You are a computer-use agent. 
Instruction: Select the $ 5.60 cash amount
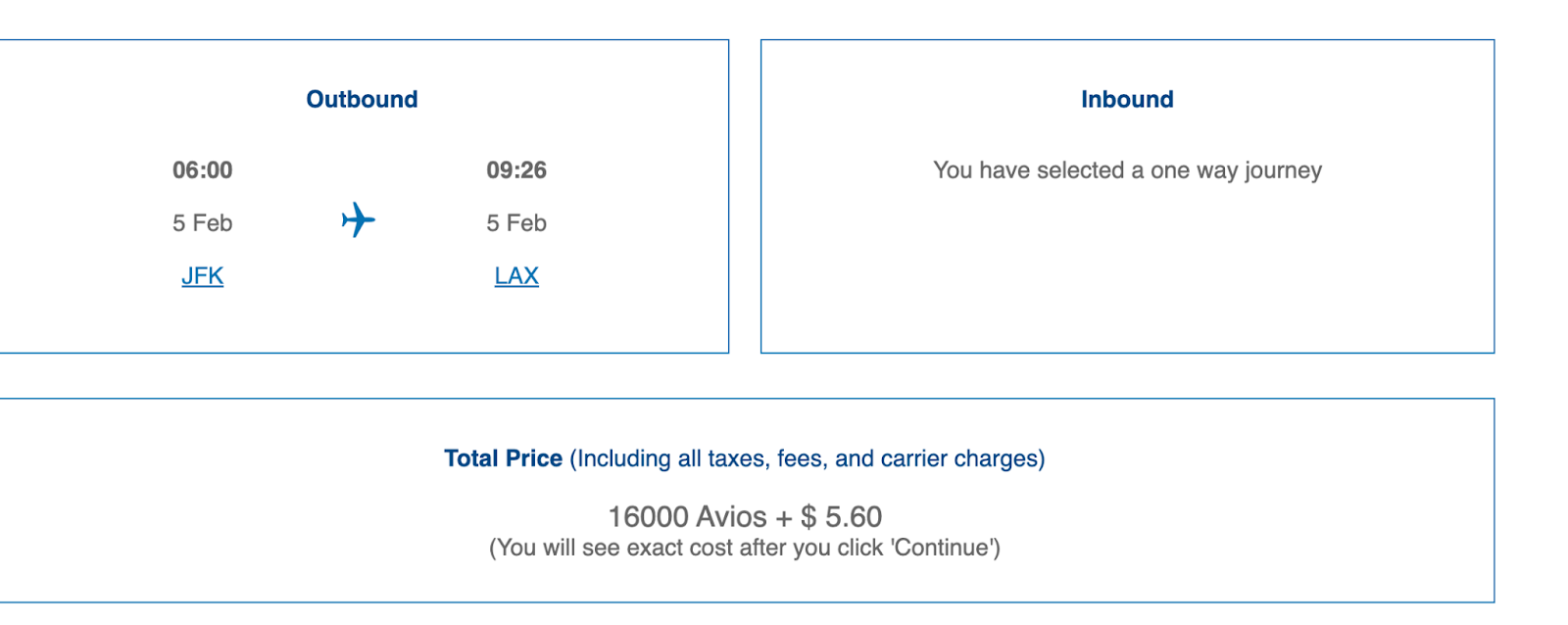click(x=841, y=516)
